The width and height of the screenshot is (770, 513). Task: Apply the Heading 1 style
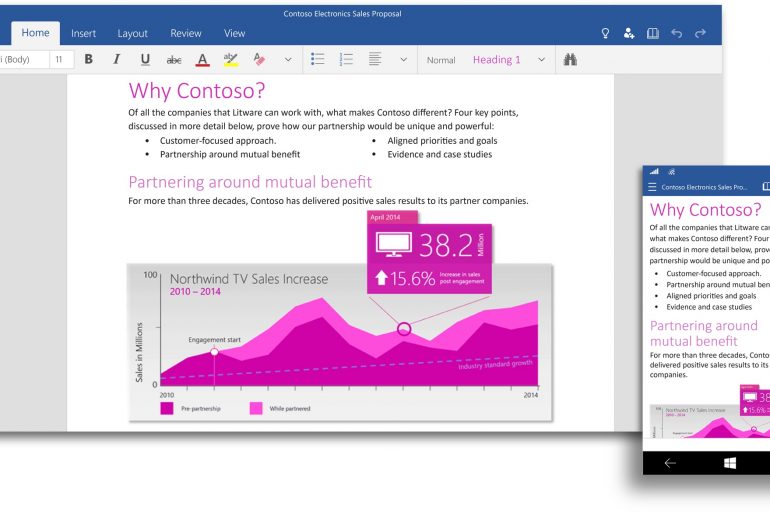coord(497,60)
